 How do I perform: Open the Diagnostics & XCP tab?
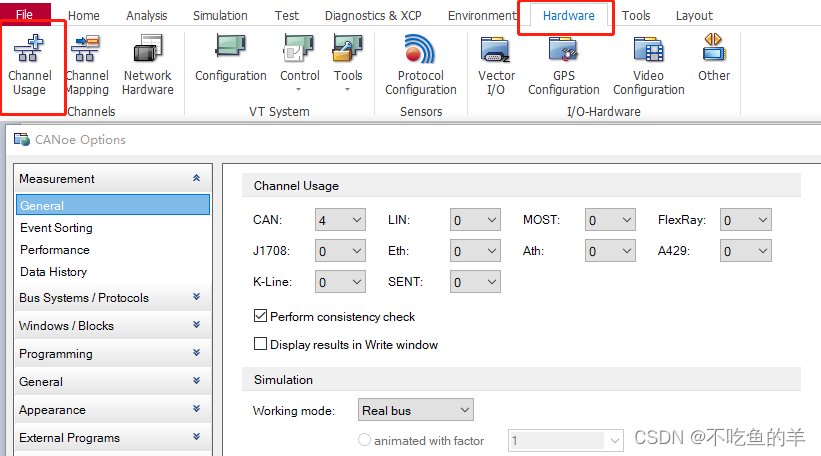click(373, 16)
